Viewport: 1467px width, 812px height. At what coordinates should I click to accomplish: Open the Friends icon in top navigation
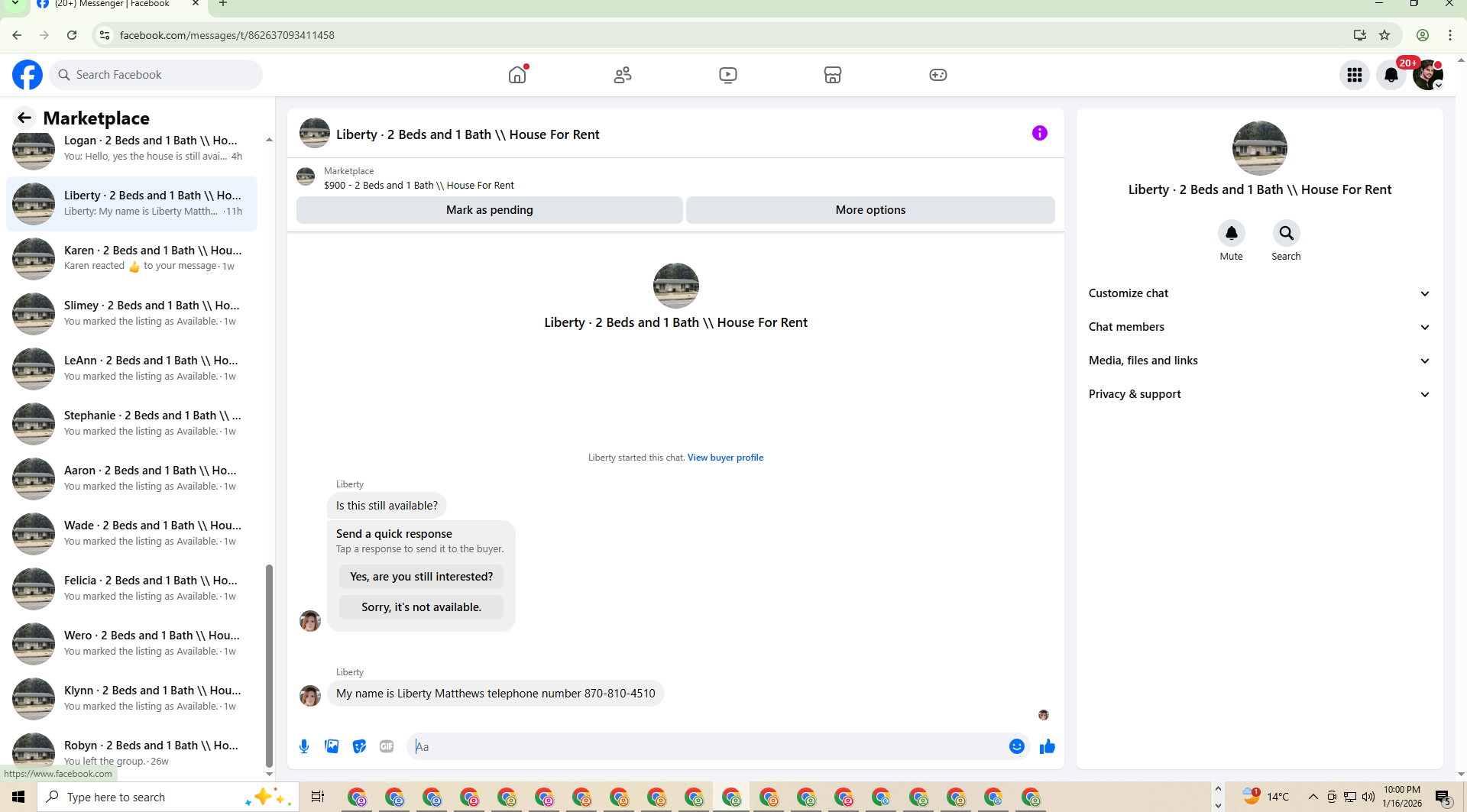pos(623,75)
